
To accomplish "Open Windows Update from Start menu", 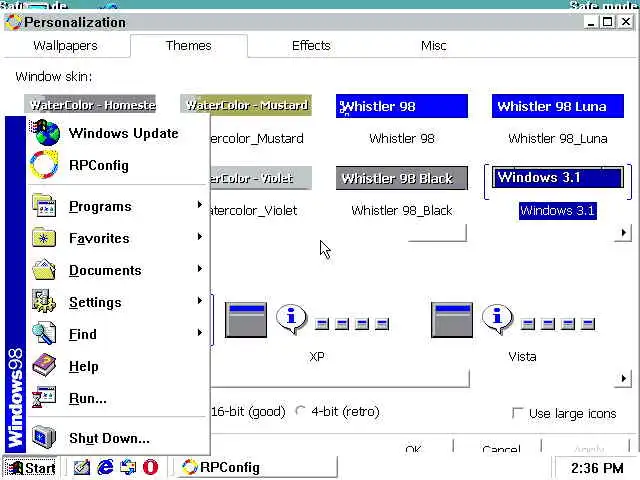I will coord(118,133).
